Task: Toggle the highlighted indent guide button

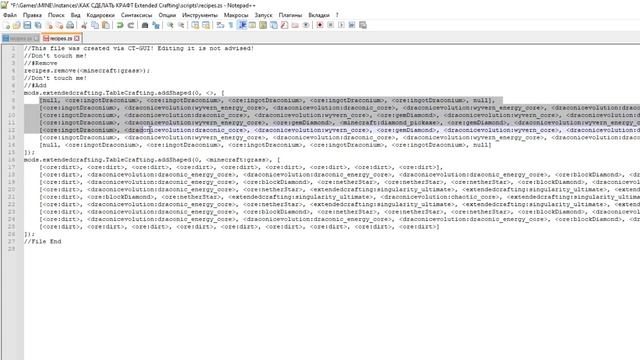Action: click(x=242, y=25)
